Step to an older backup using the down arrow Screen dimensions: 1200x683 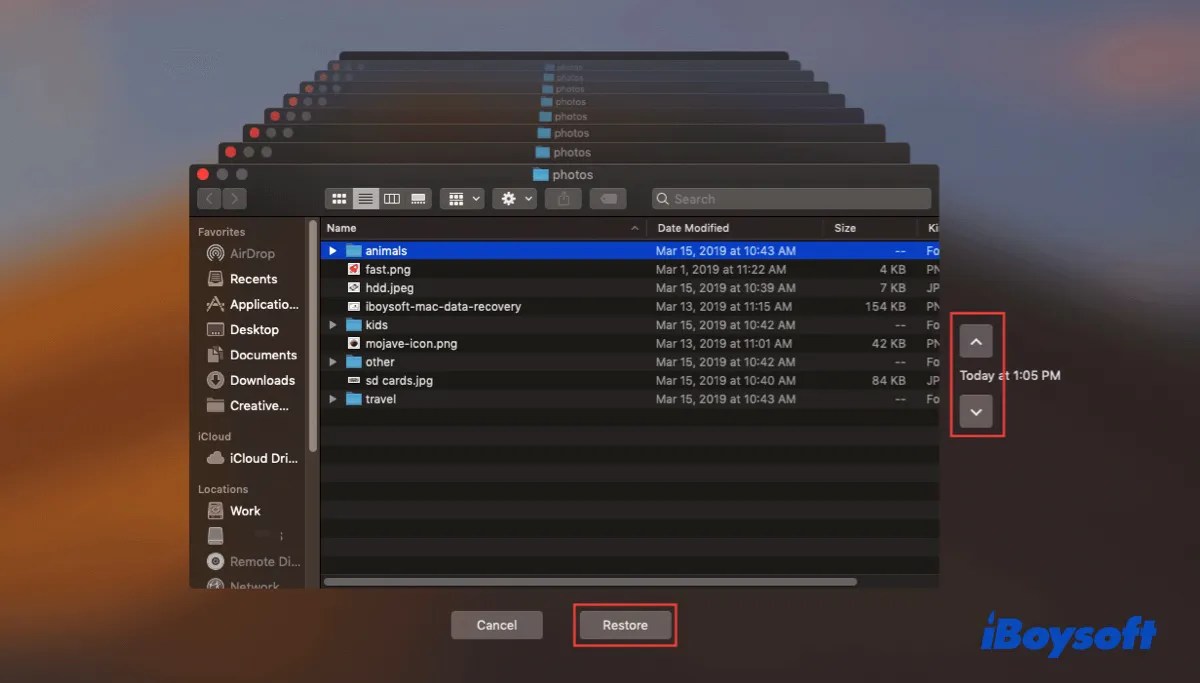coord(975,411)
